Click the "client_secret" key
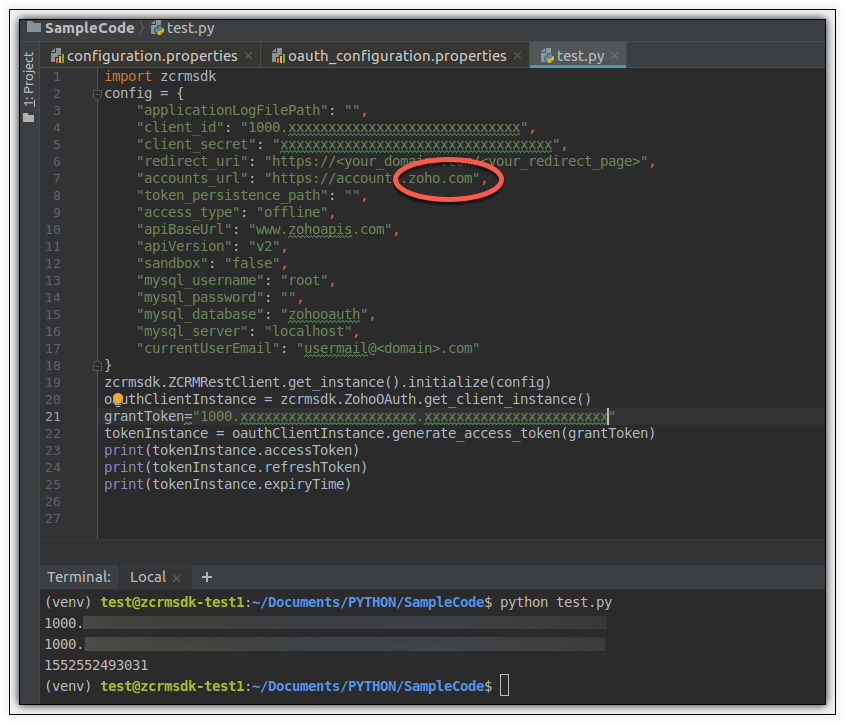 click(x=196, y=144)
